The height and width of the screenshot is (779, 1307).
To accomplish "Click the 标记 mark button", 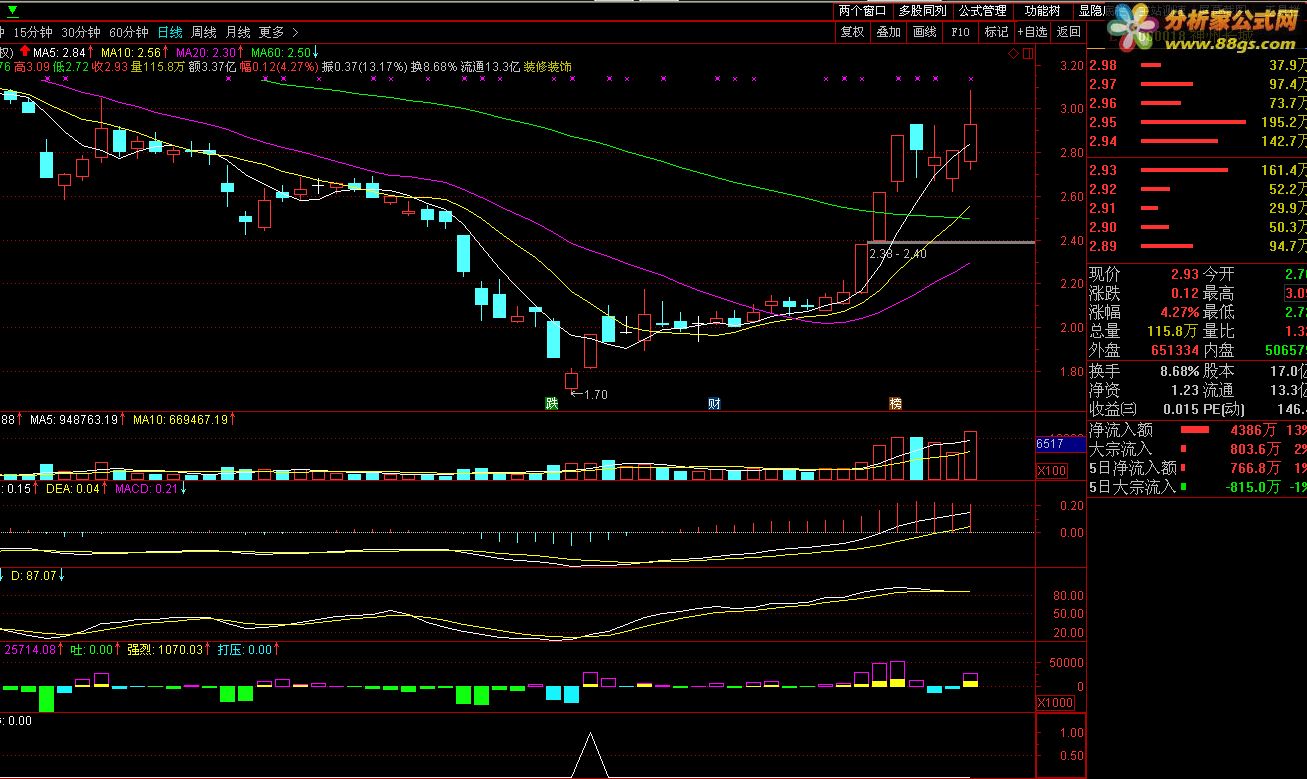I will point(996,32).
